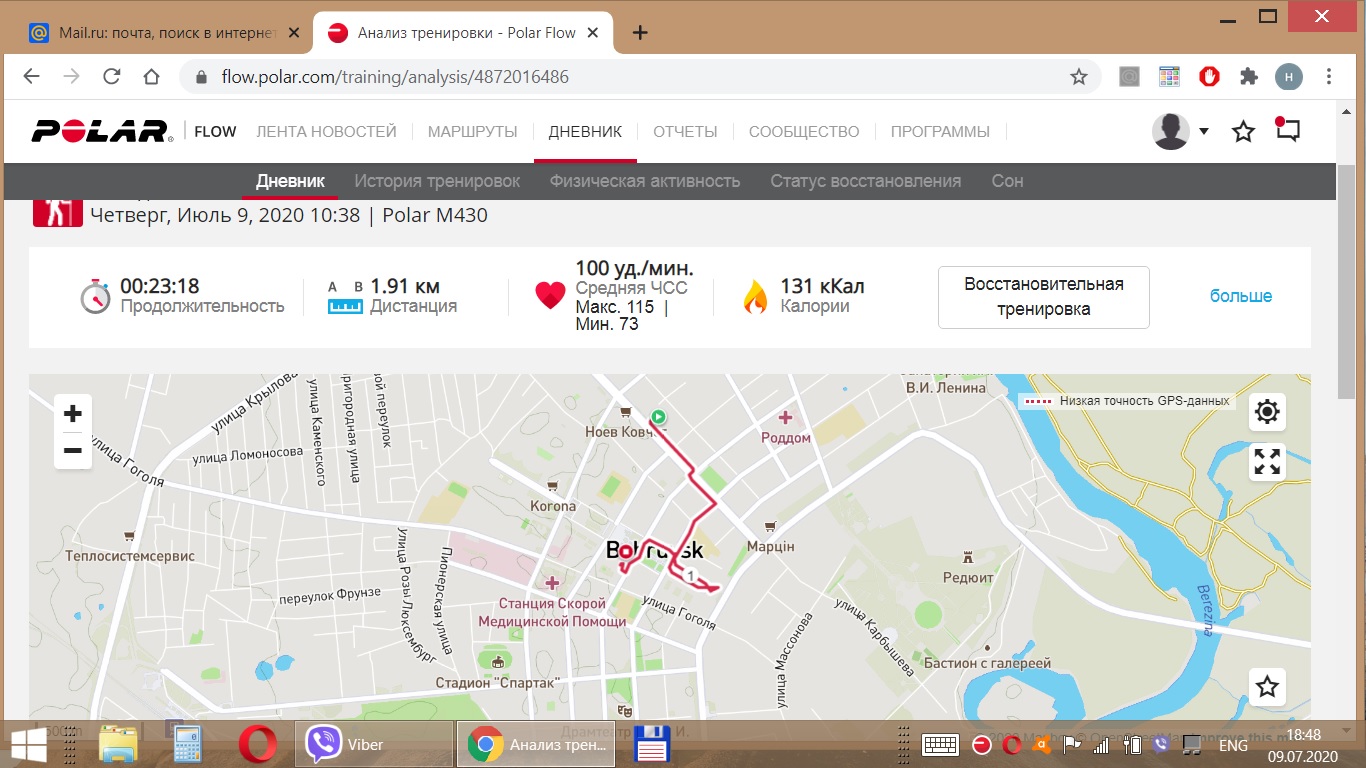Viewport: 1366px width, 768px height.
Task: Open the ДНЕВНИК menu item
Action: tap(585, 131)
